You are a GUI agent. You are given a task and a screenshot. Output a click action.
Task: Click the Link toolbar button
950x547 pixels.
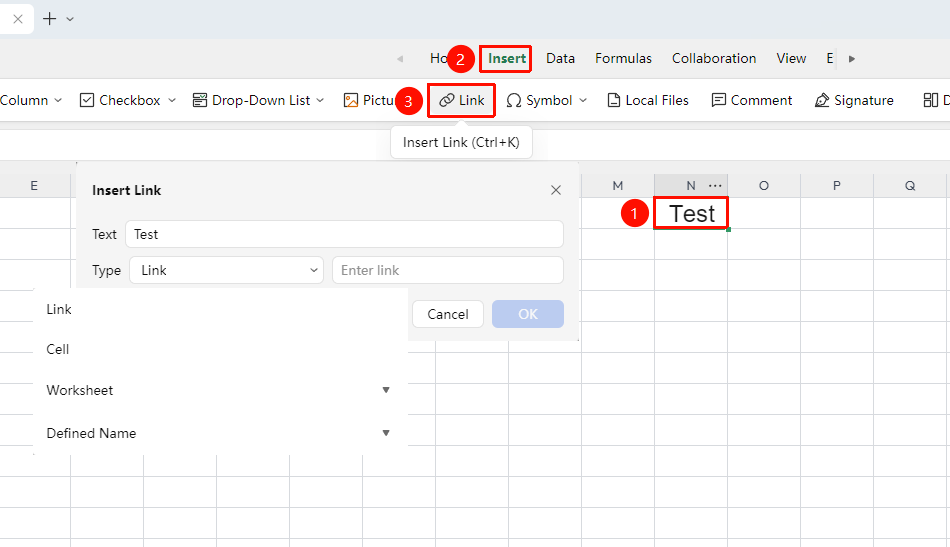coord(462,101)
